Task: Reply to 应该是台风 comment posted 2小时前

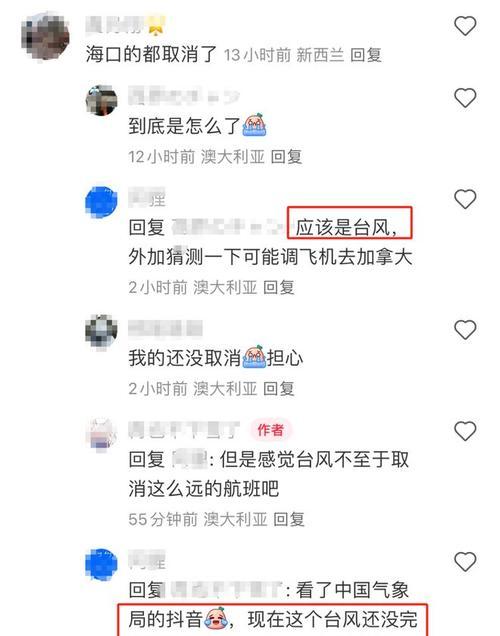Action: point(279,288)
